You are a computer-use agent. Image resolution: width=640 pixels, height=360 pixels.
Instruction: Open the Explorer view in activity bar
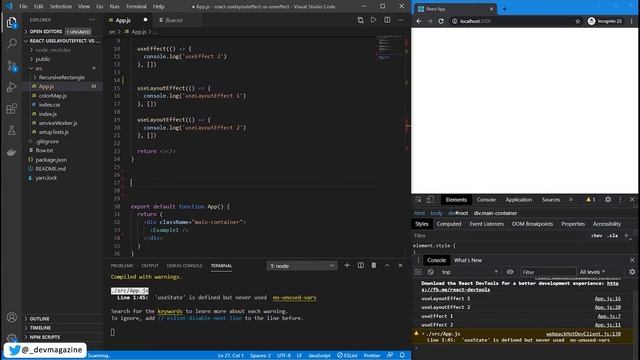click(11, 23)
